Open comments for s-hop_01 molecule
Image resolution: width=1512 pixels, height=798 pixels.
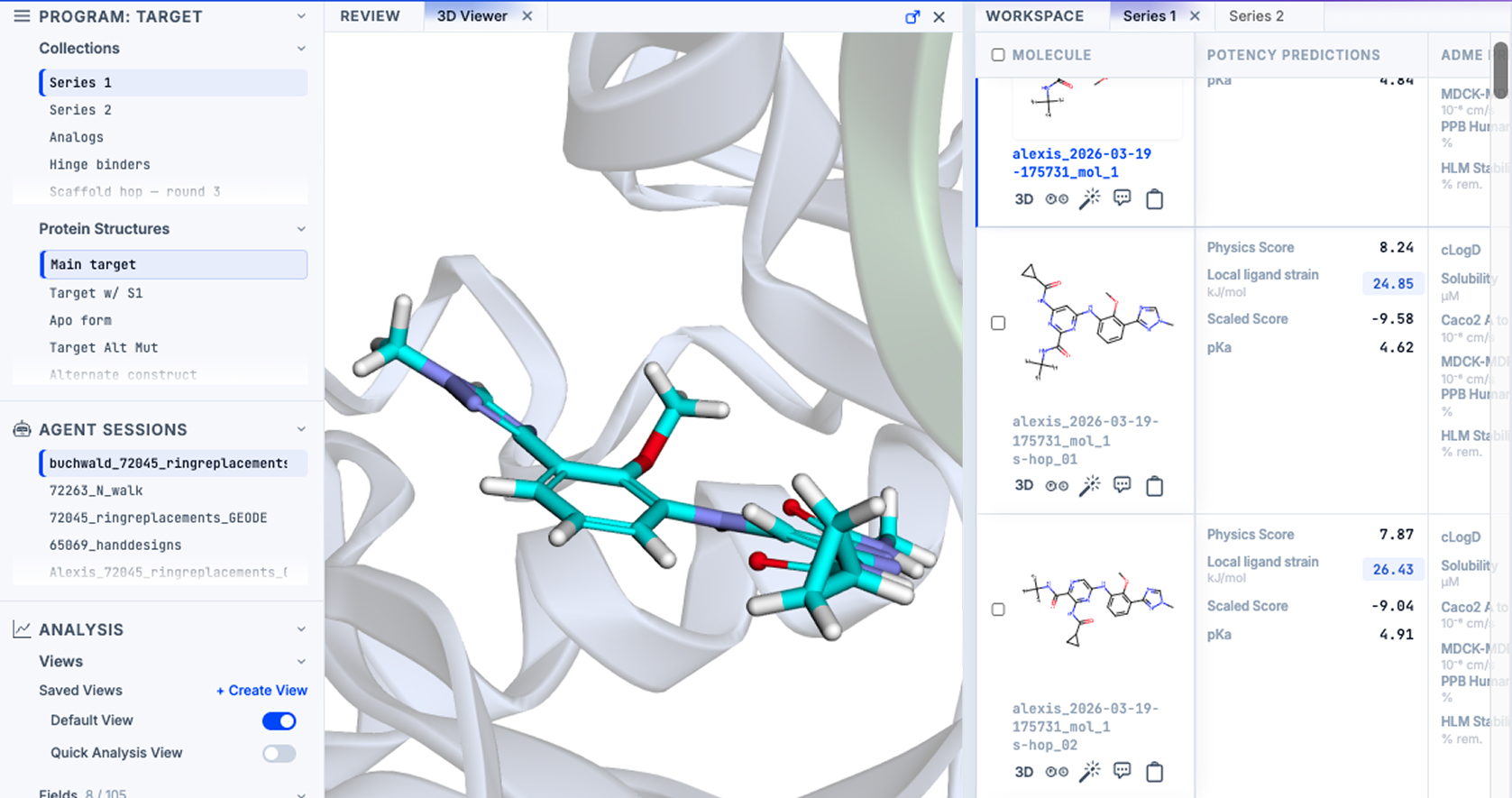tap(1122, 485)
